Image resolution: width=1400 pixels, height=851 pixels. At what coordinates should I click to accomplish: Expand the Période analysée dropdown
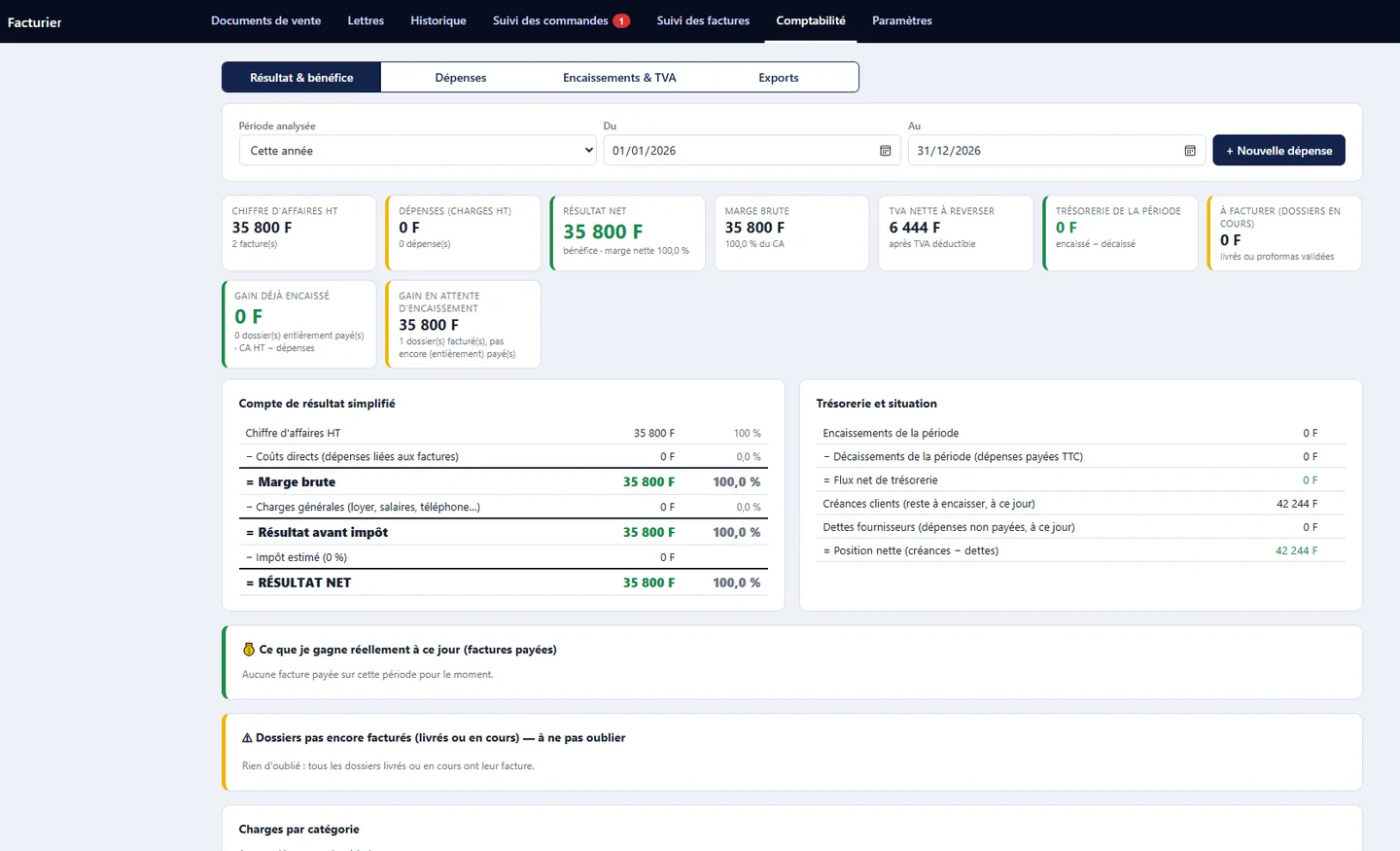pyautogui.click(x=418, y=151)
